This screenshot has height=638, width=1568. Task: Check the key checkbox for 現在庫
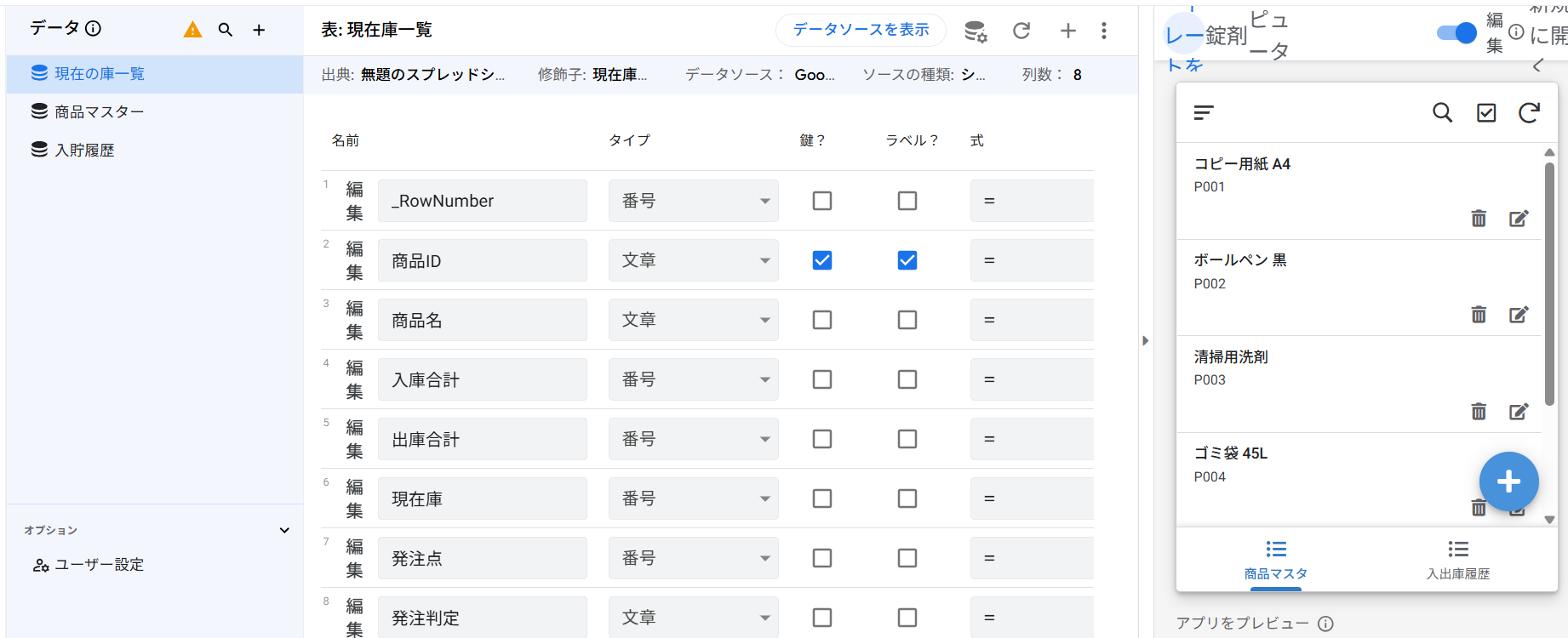coord(822,498)
